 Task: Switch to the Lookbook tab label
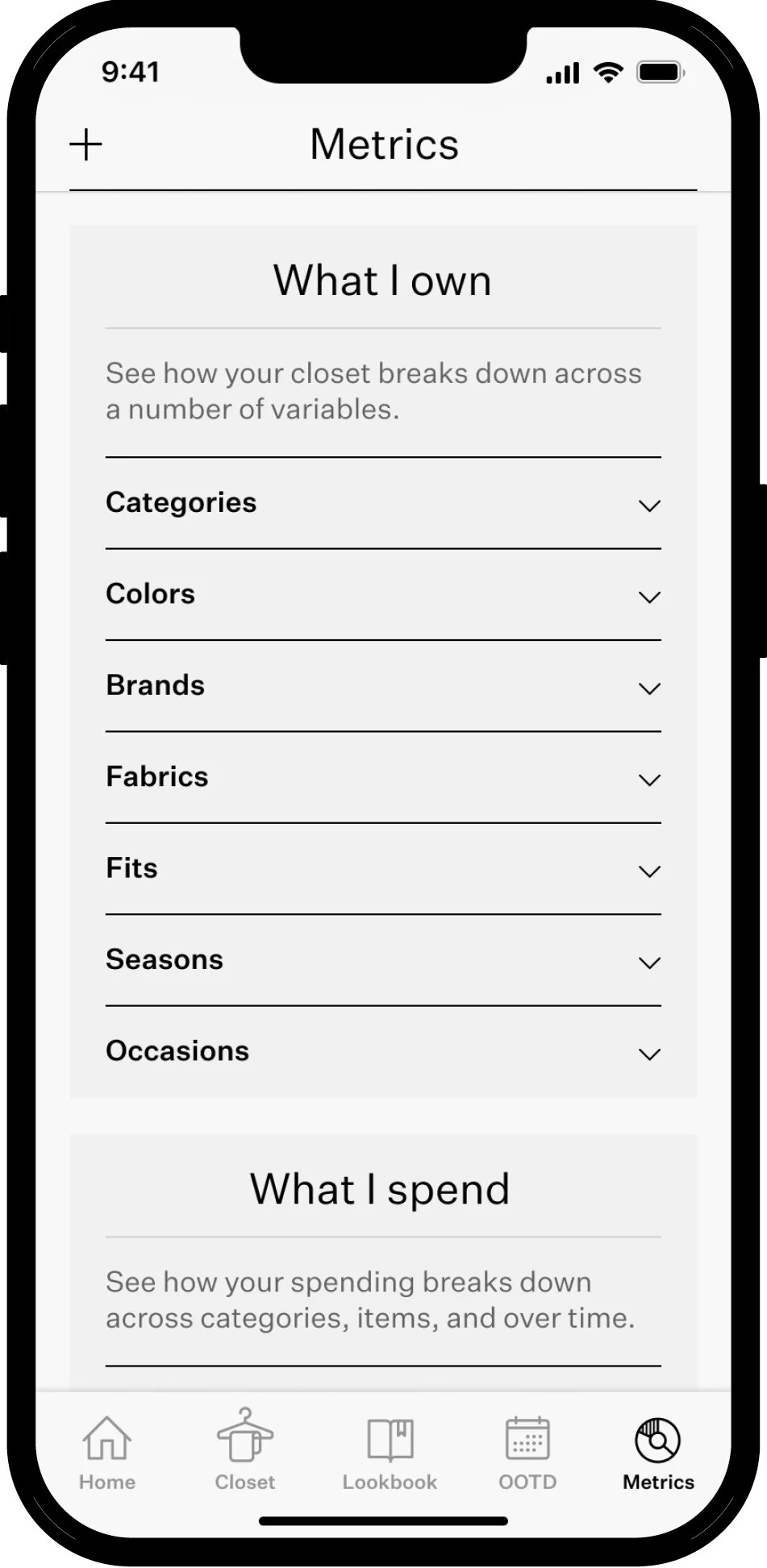tap(390, 1482)
